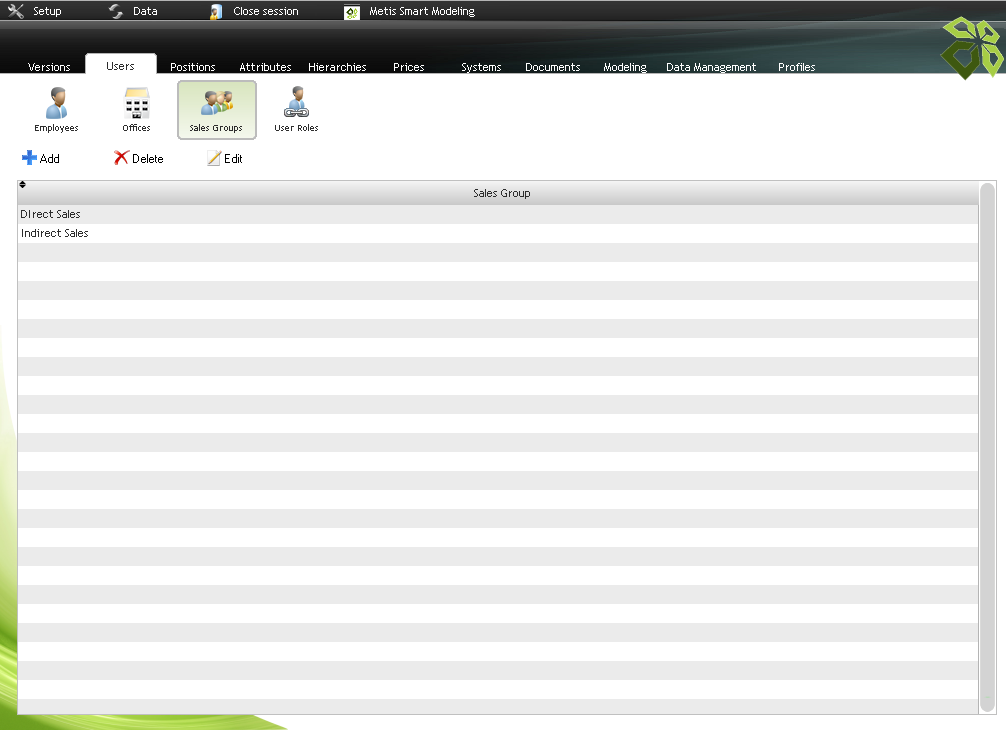Toggle sort arrow on table header
This screenshot has height=730, width=1006.
(x=22, y=185)
